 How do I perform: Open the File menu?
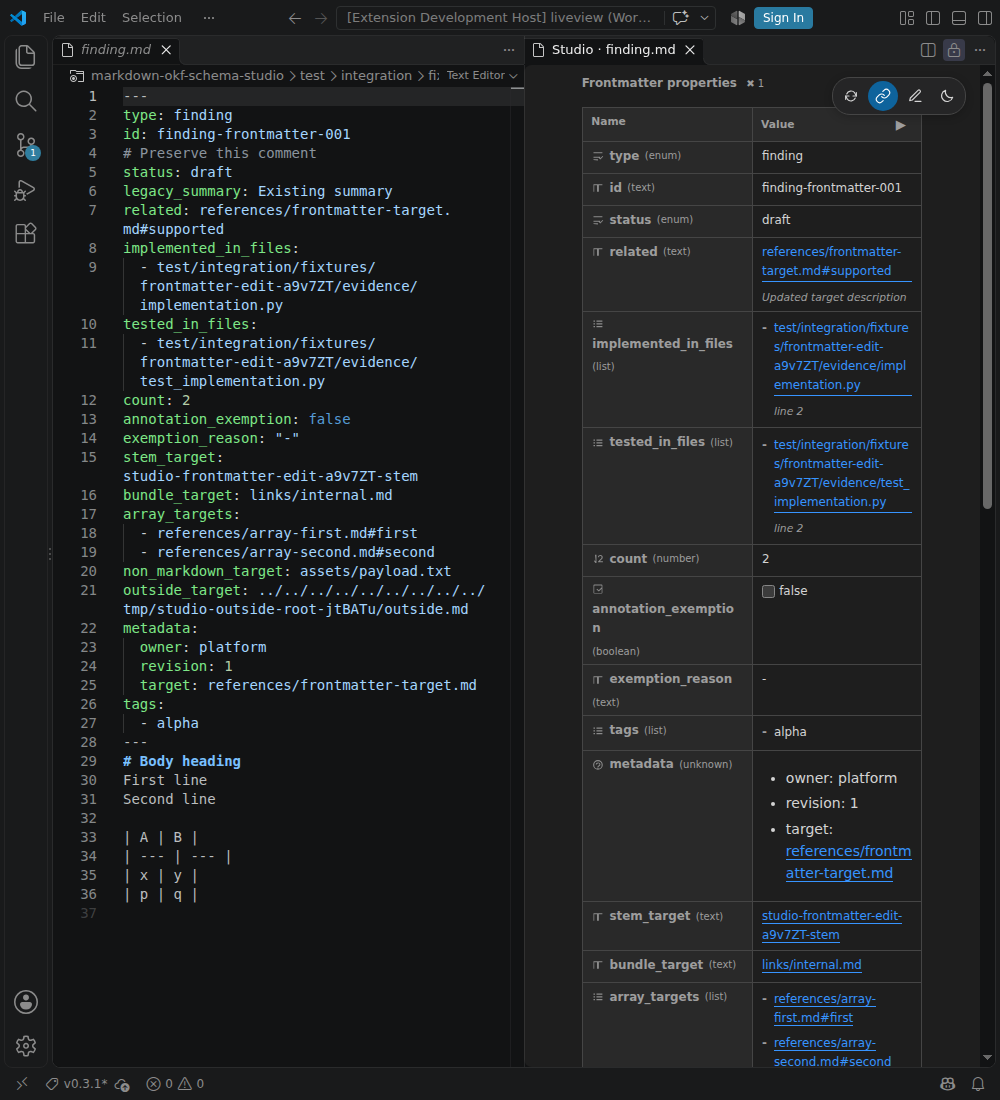(x=53, y=18)
